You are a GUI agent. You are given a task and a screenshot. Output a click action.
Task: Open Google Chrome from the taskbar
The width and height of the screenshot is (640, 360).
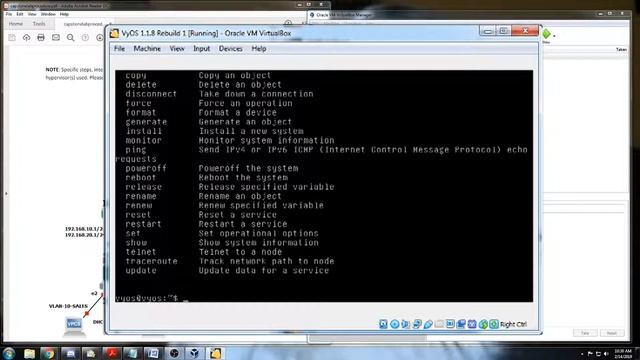coord(49,353)
